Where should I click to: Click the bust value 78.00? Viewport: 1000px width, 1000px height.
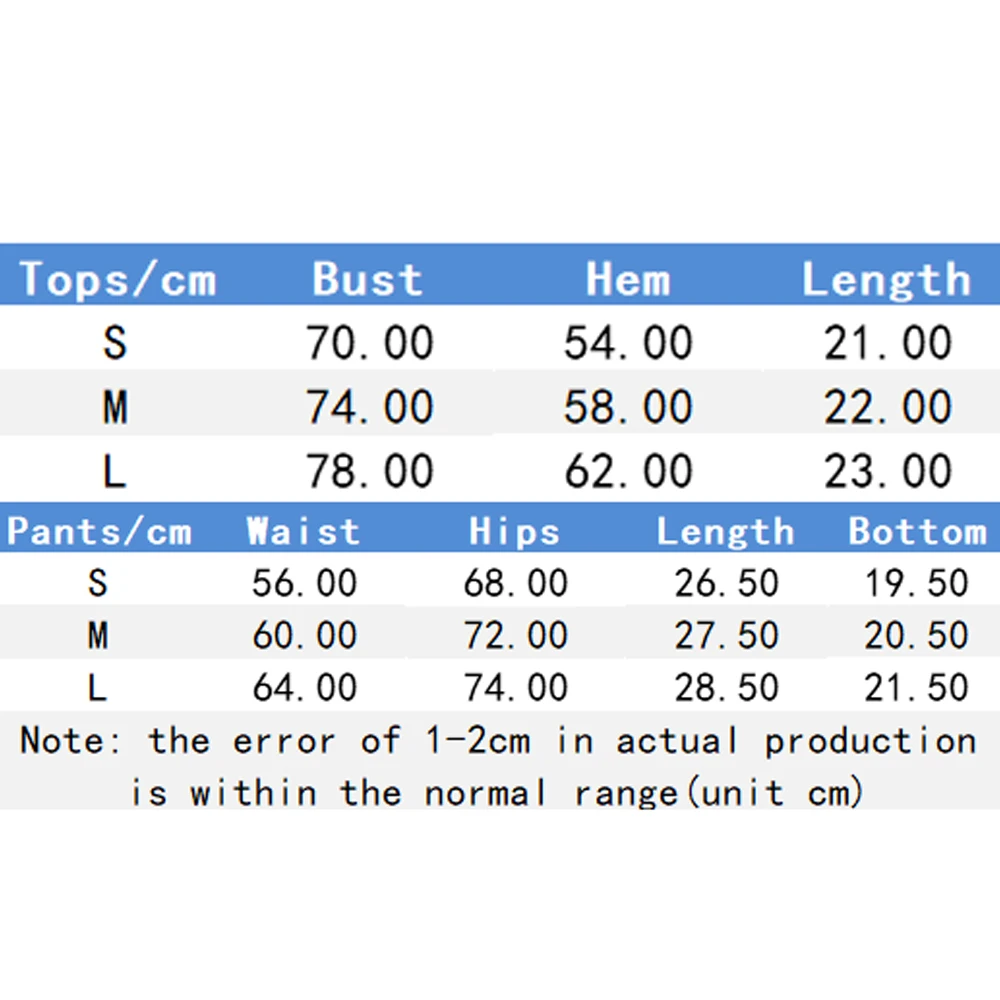369,471
